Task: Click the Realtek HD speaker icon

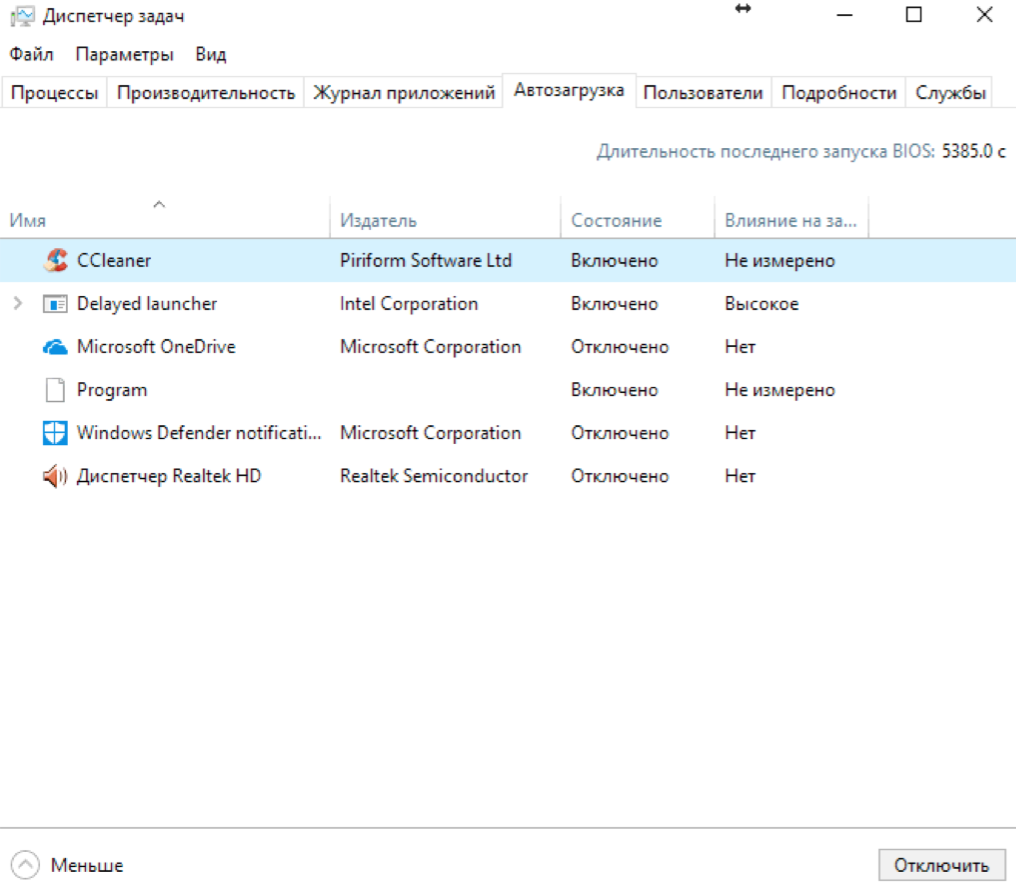Action: pos(55,476)
